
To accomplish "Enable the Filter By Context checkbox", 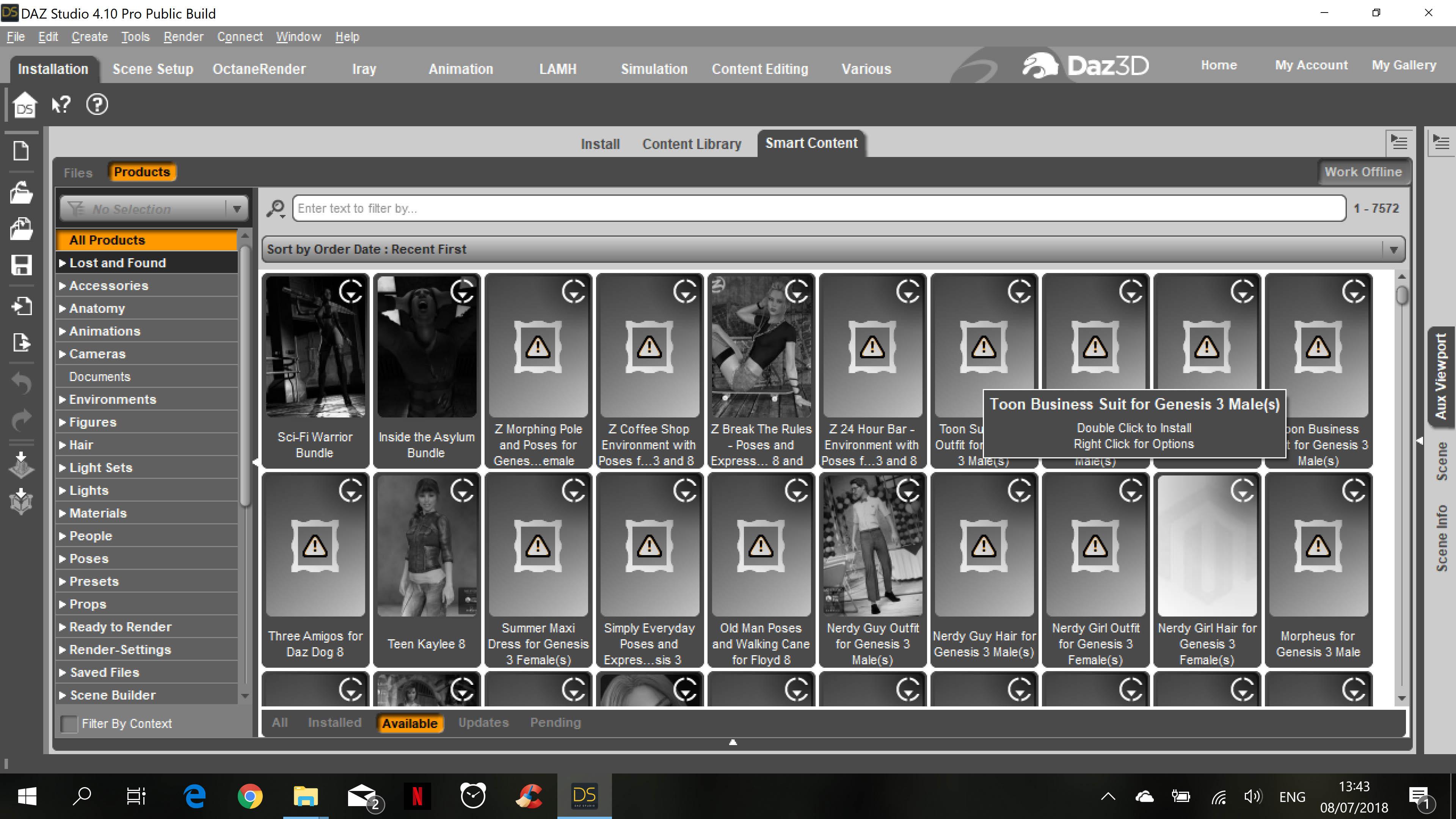I will click(69, 723).
